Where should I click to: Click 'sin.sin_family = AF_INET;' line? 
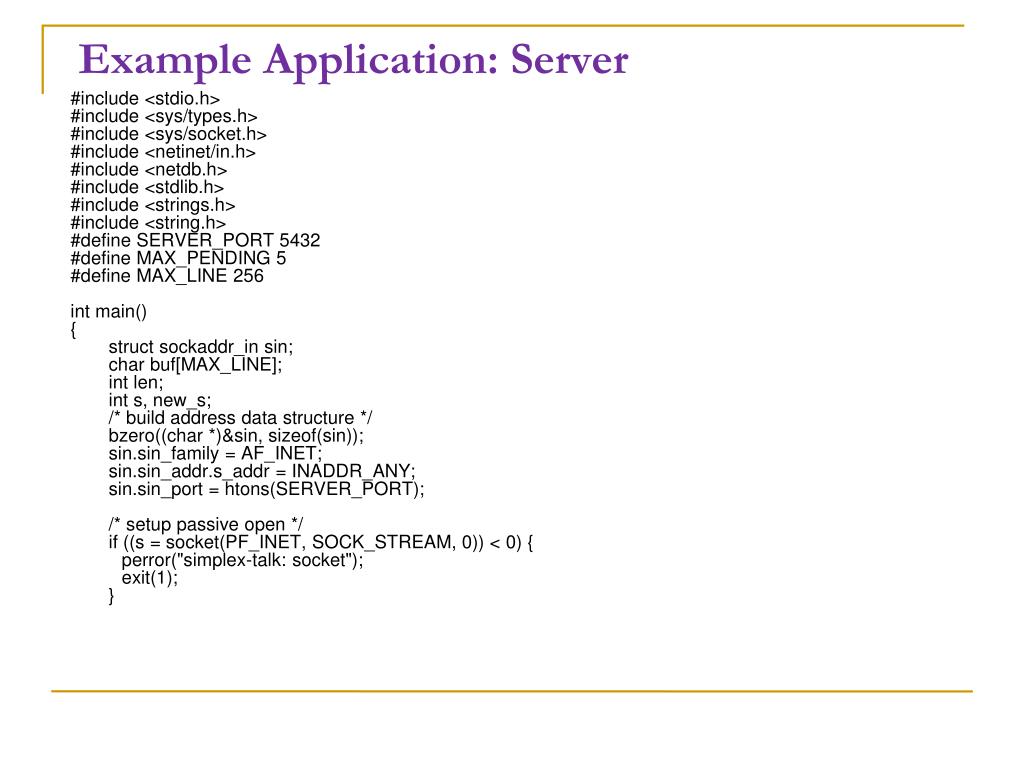pyautogui.click(x=216, y=453)
